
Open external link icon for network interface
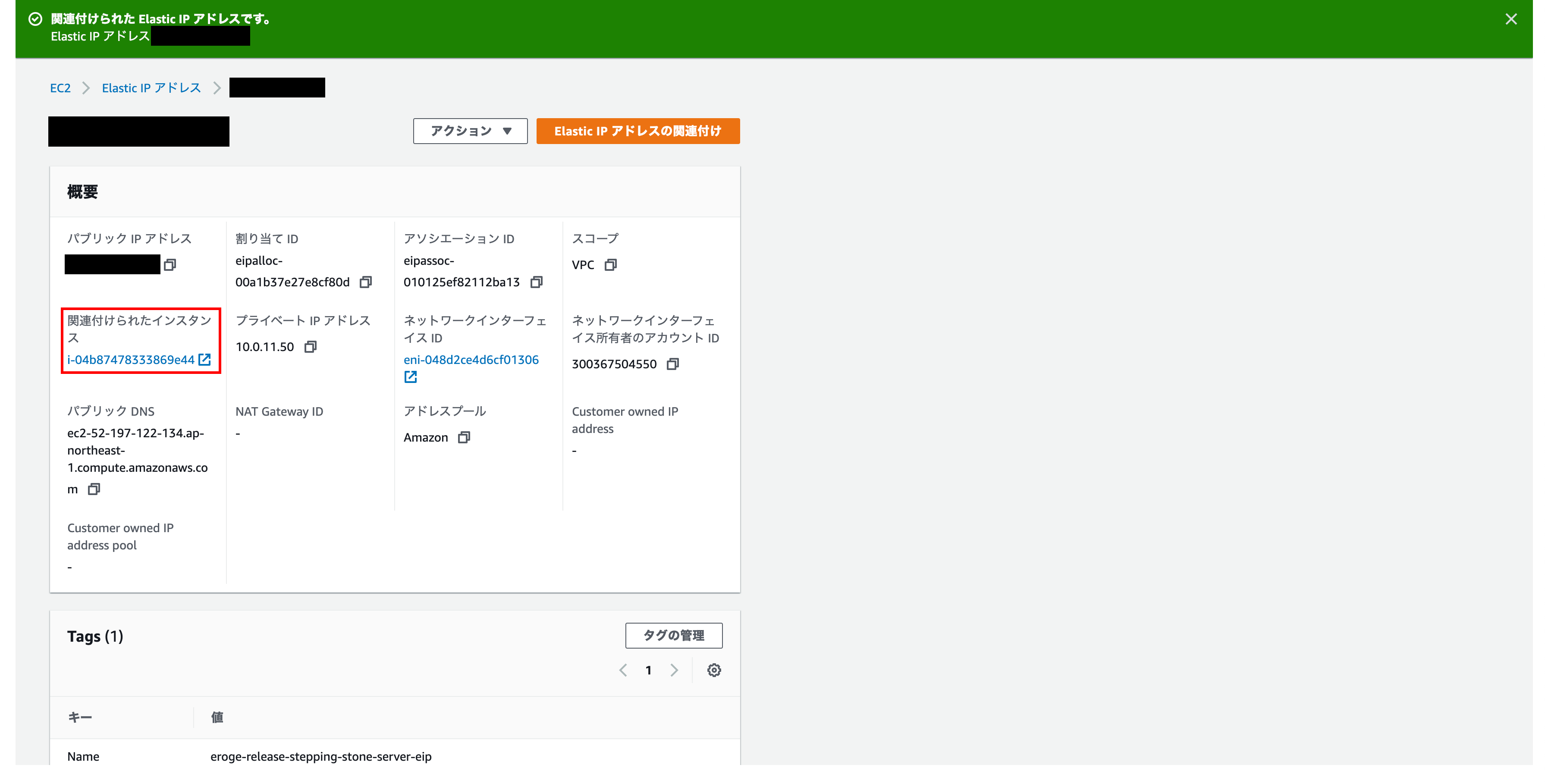click(x=410, y=377)
